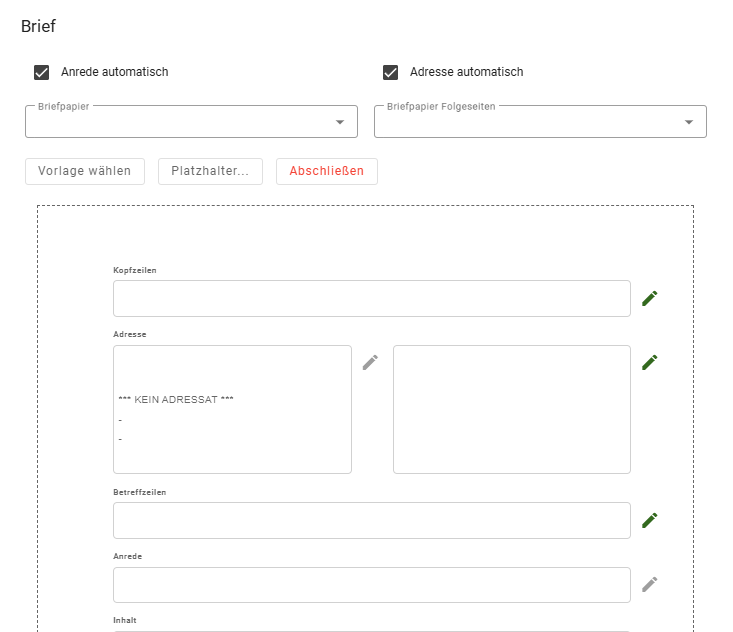Click the arrow of the Briefpapier combo box
The width and height of the screenshot is (733, 632).
point(340,122)
